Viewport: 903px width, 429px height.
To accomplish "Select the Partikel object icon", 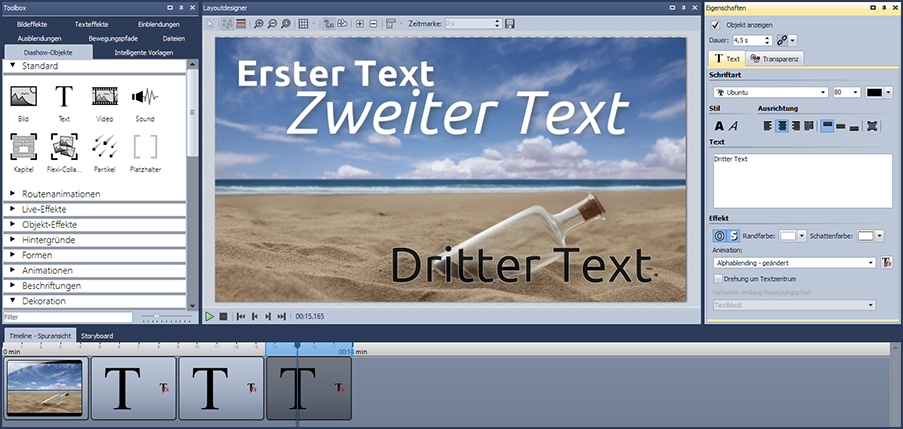I will click(104, 147).
